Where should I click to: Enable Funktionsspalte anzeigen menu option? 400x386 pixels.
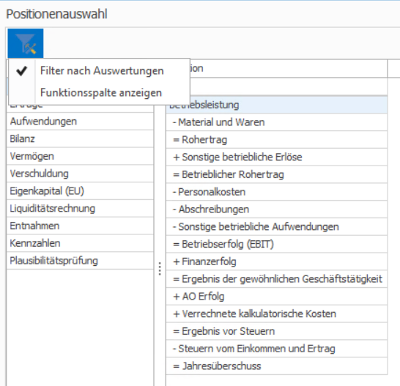pyautogui.click(x=99, y=92)
